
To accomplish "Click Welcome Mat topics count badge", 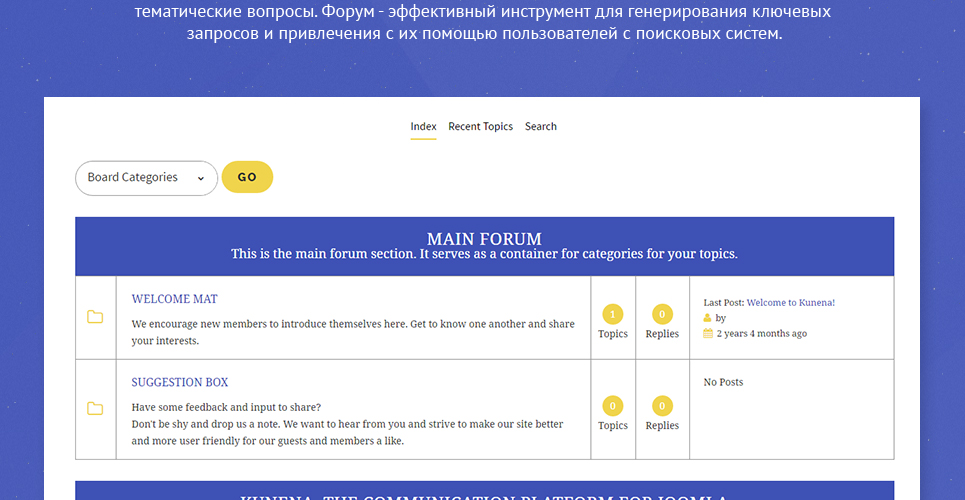I will tap(612, 315).
